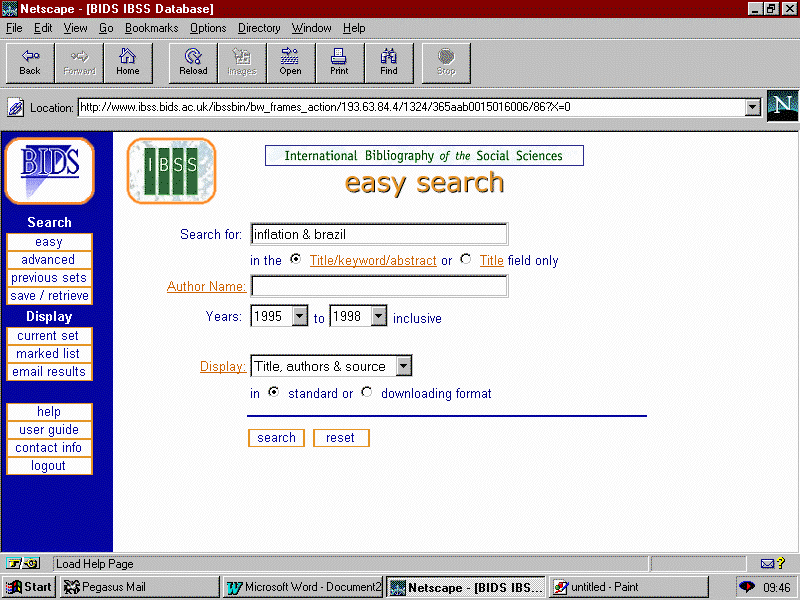The image size is (800, 600).
Task: Click the Find binoculars button
Action: click(389, 63)
